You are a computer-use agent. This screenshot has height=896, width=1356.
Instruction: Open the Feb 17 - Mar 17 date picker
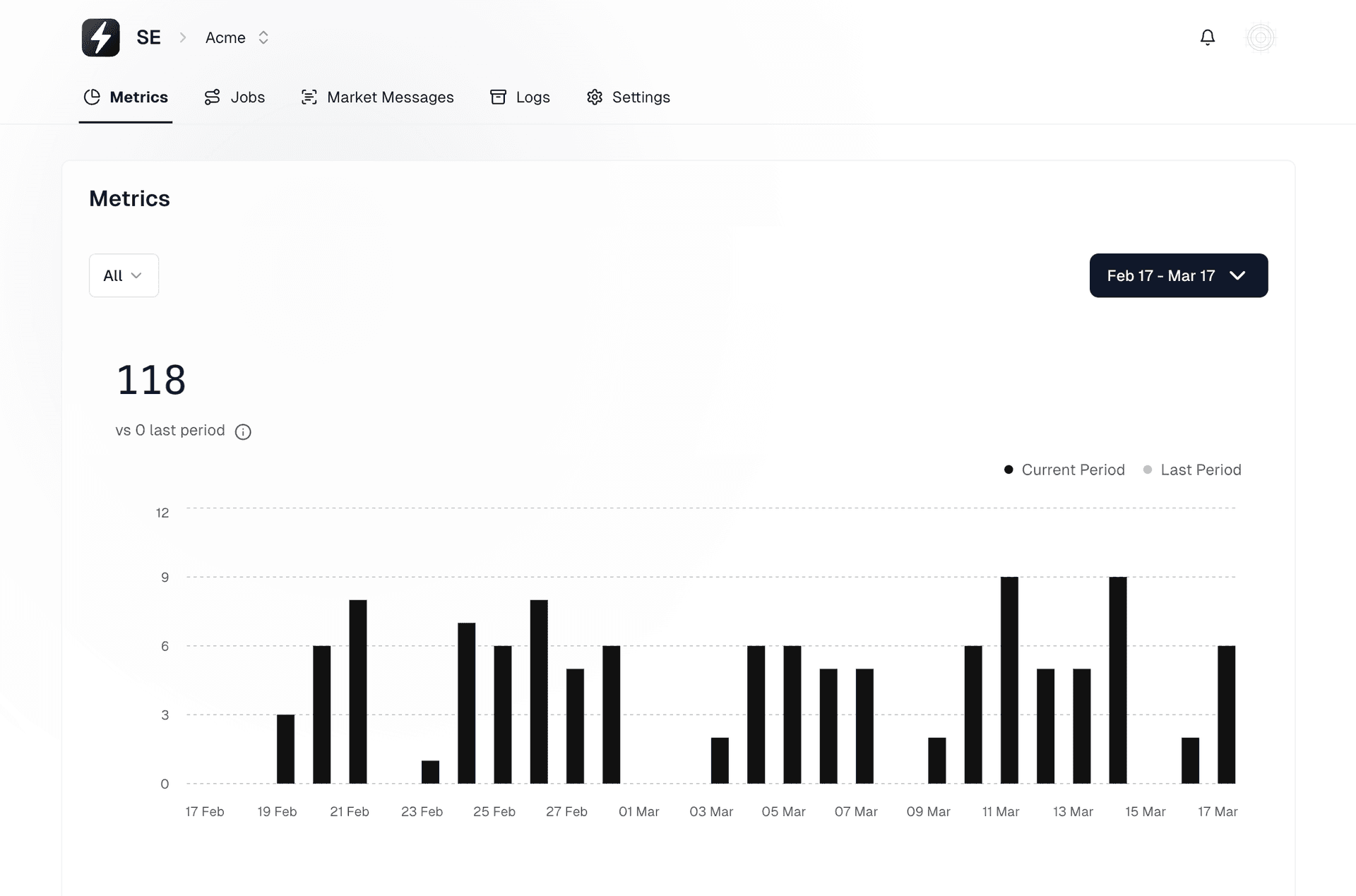tap(1178, 275)
